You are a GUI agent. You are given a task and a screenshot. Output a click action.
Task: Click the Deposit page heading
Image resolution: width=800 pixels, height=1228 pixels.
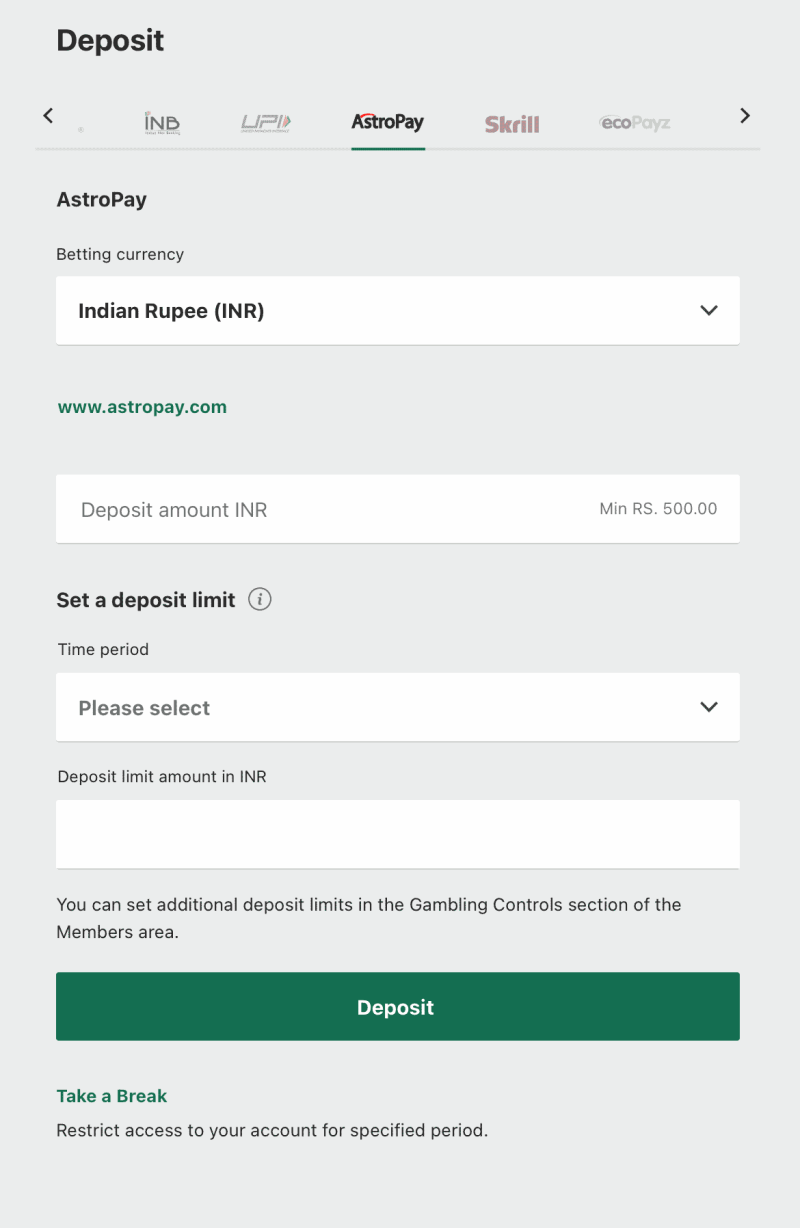point(110,41)
